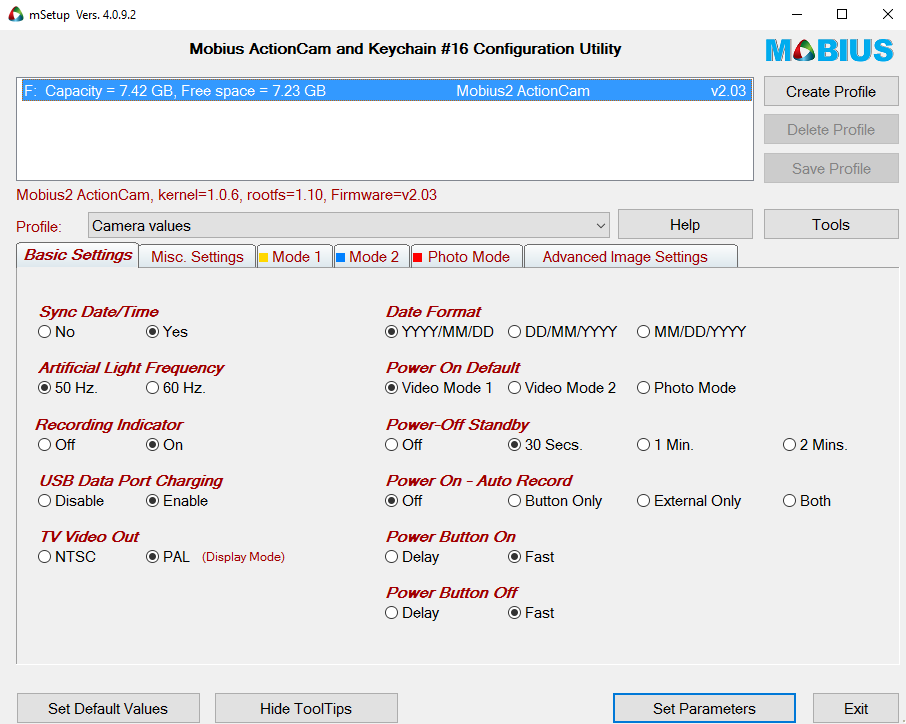
Task: Click the Mobius logo image
Action: point(830,50)
